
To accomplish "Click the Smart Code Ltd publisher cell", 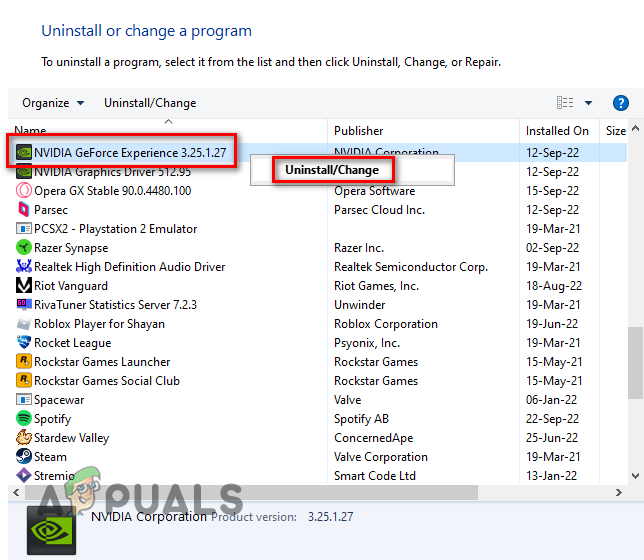I will coord(375,475).
